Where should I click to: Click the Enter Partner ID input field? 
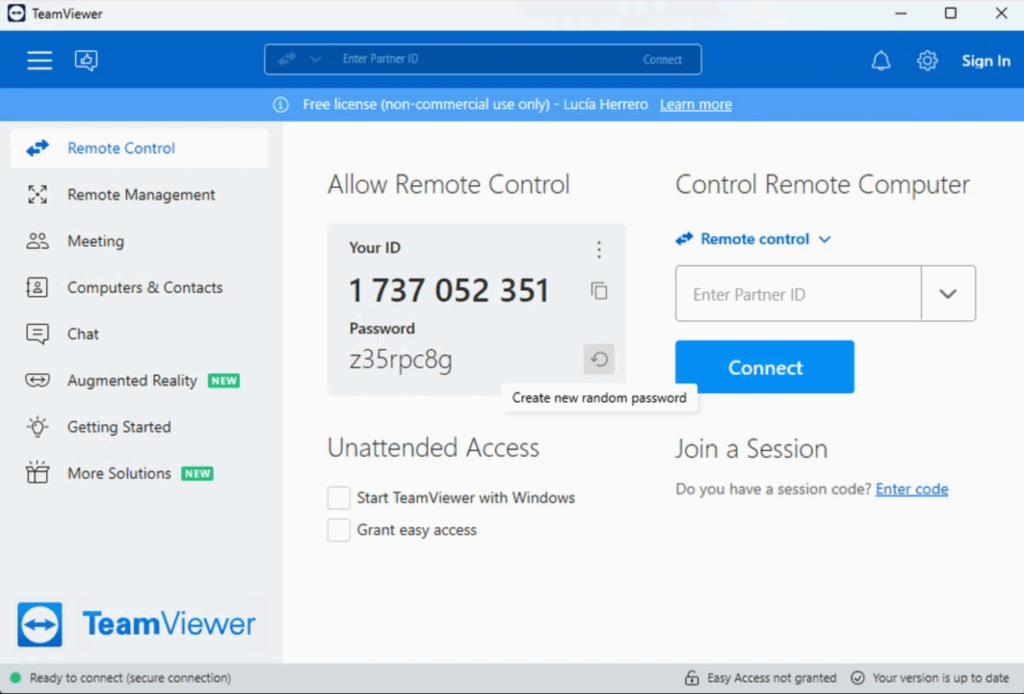795,293
